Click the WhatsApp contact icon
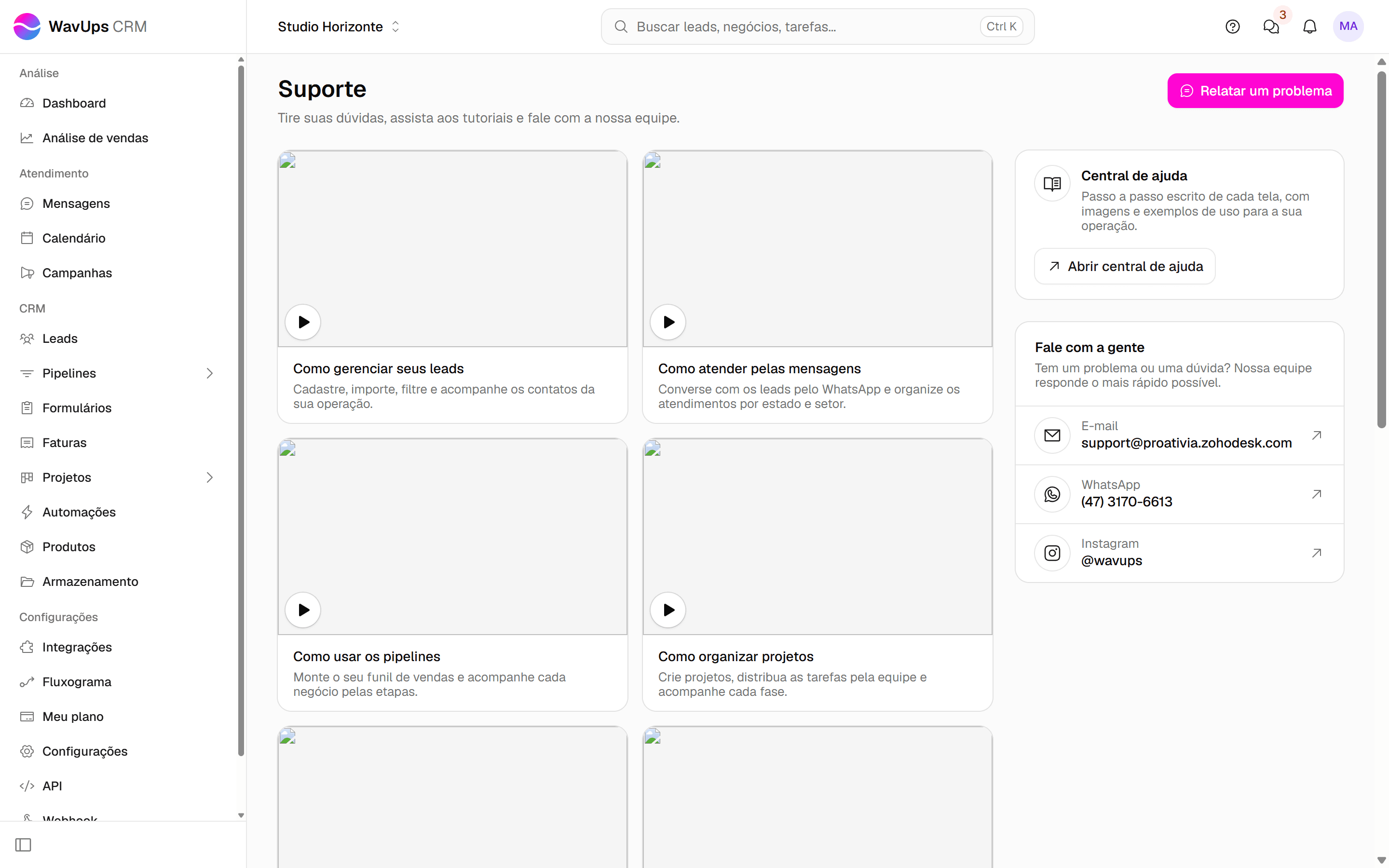Screen dimensions: 1389x868 (x=1051, y=494)
